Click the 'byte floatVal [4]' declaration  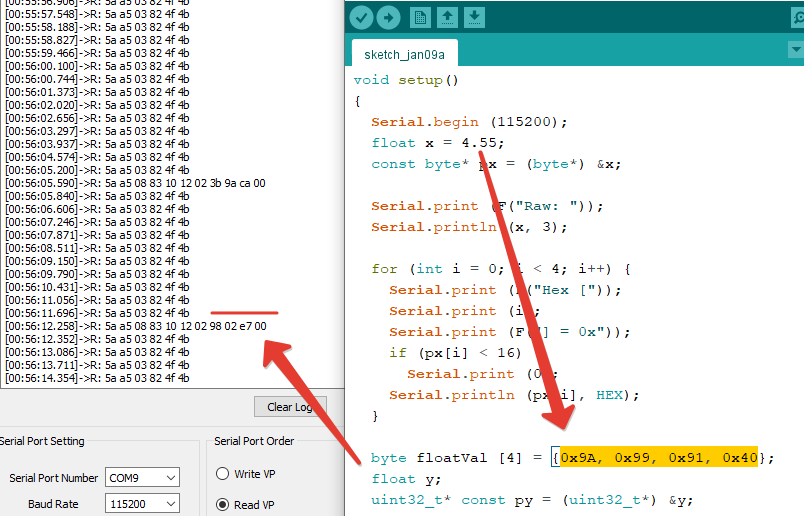pos(572,458)
